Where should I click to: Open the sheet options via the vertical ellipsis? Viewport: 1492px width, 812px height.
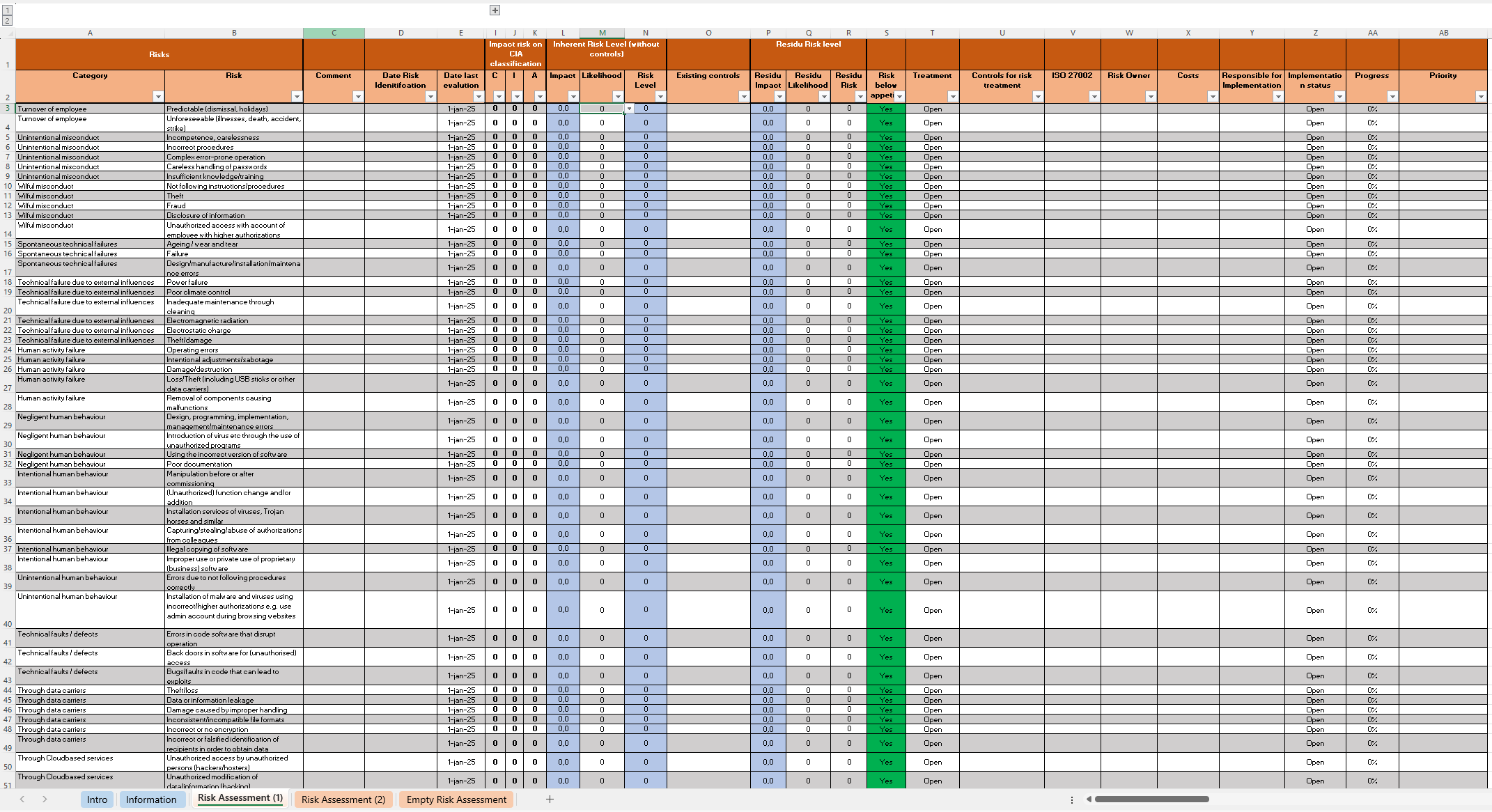(x=1071, y=799)
